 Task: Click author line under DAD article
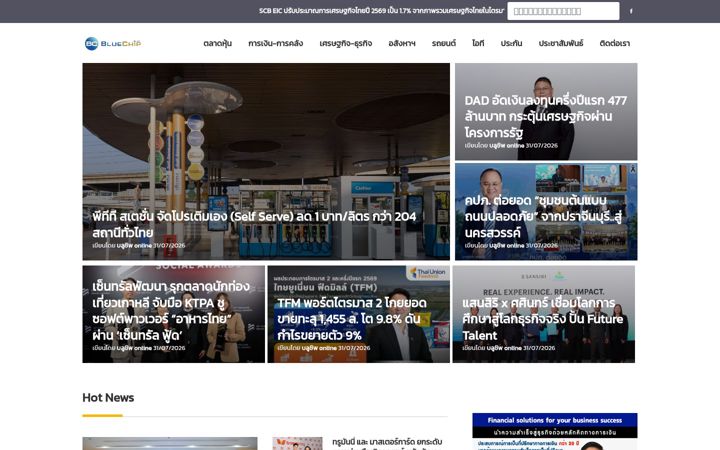511,146
